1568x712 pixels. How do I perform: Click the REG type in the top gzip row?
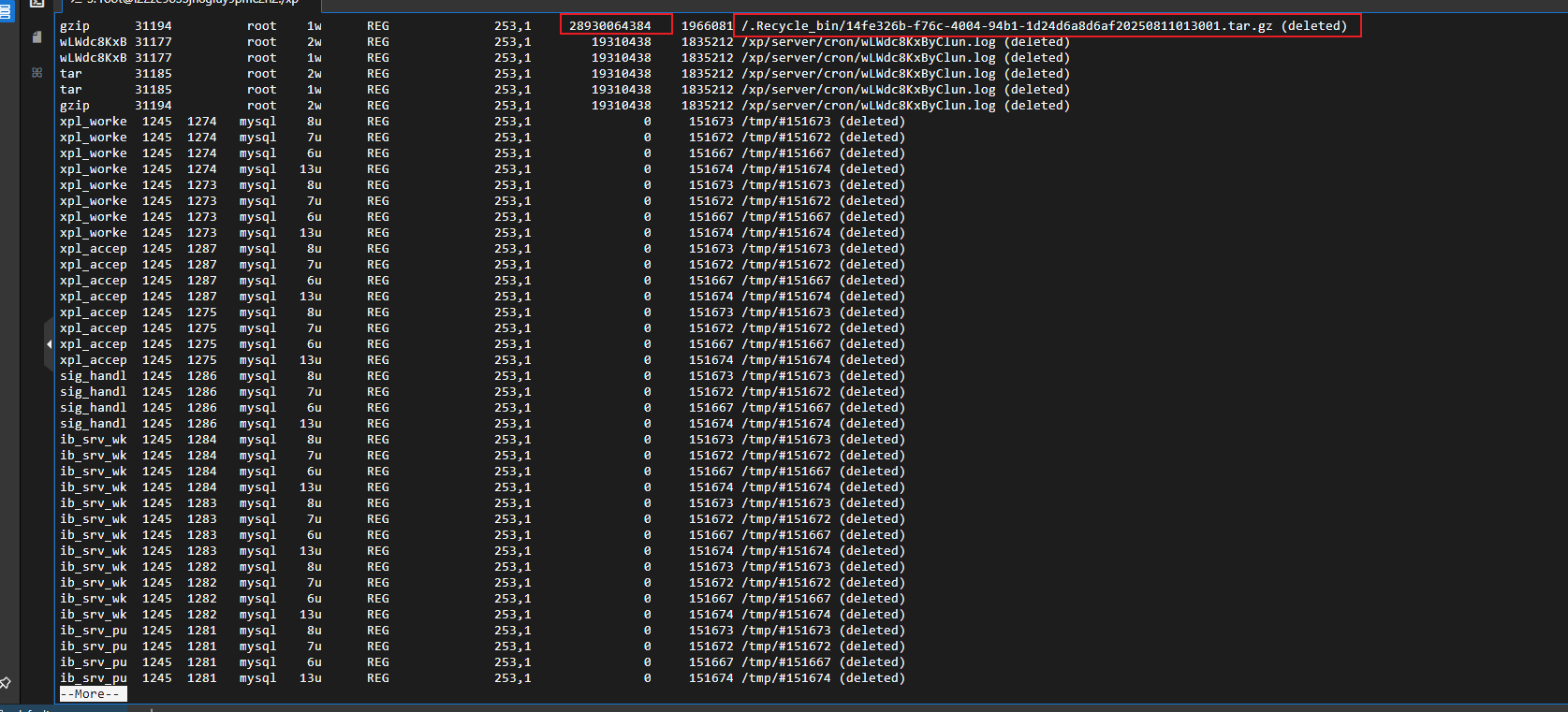coord(377,26)
